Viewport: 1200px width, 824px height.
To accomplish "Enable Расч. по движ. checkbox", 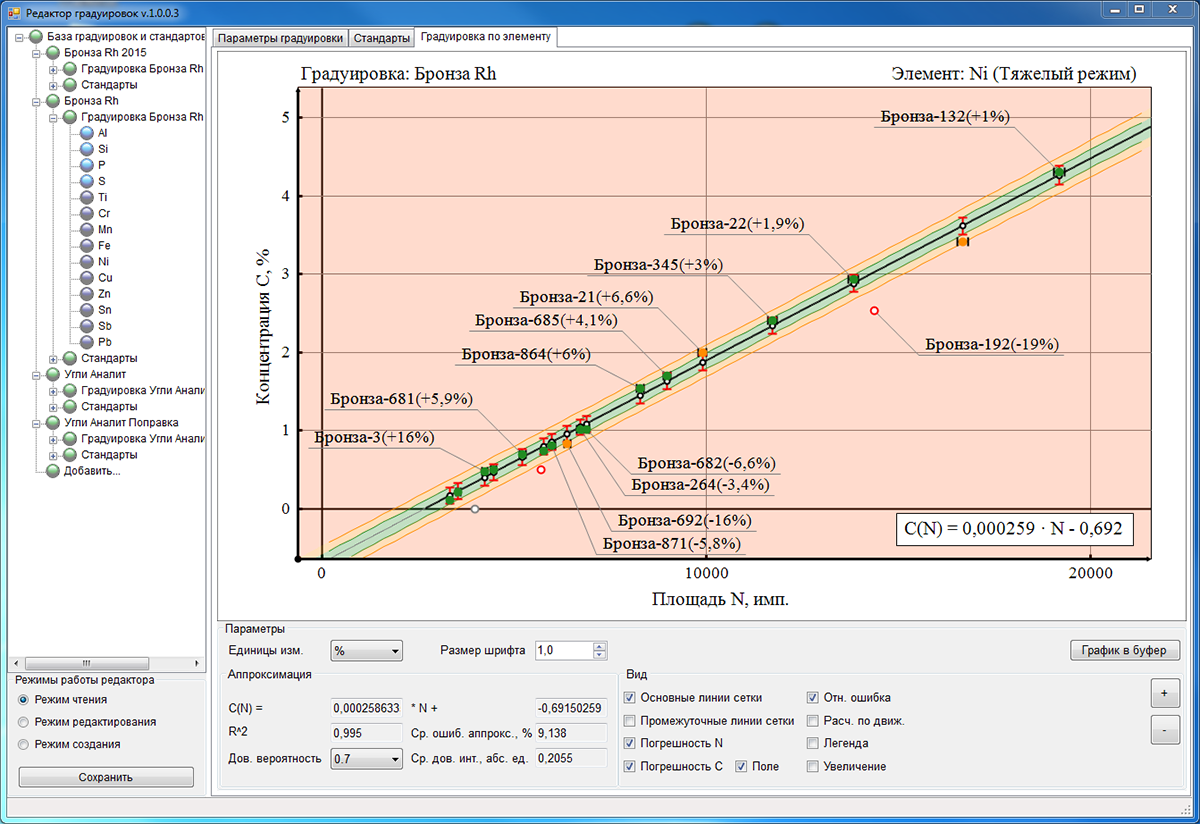I will pos(813,721).
